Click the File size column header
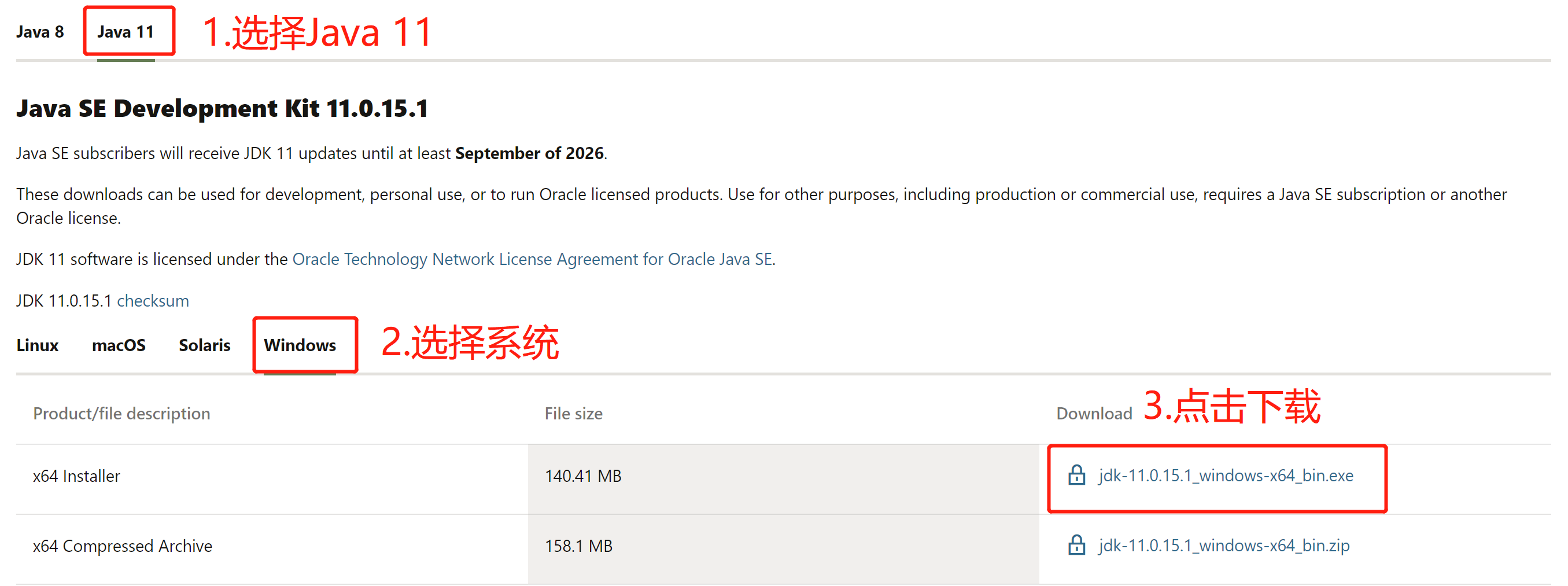Screen dimensions: 1568x586 pyautogui.click(x=573, y=413)
